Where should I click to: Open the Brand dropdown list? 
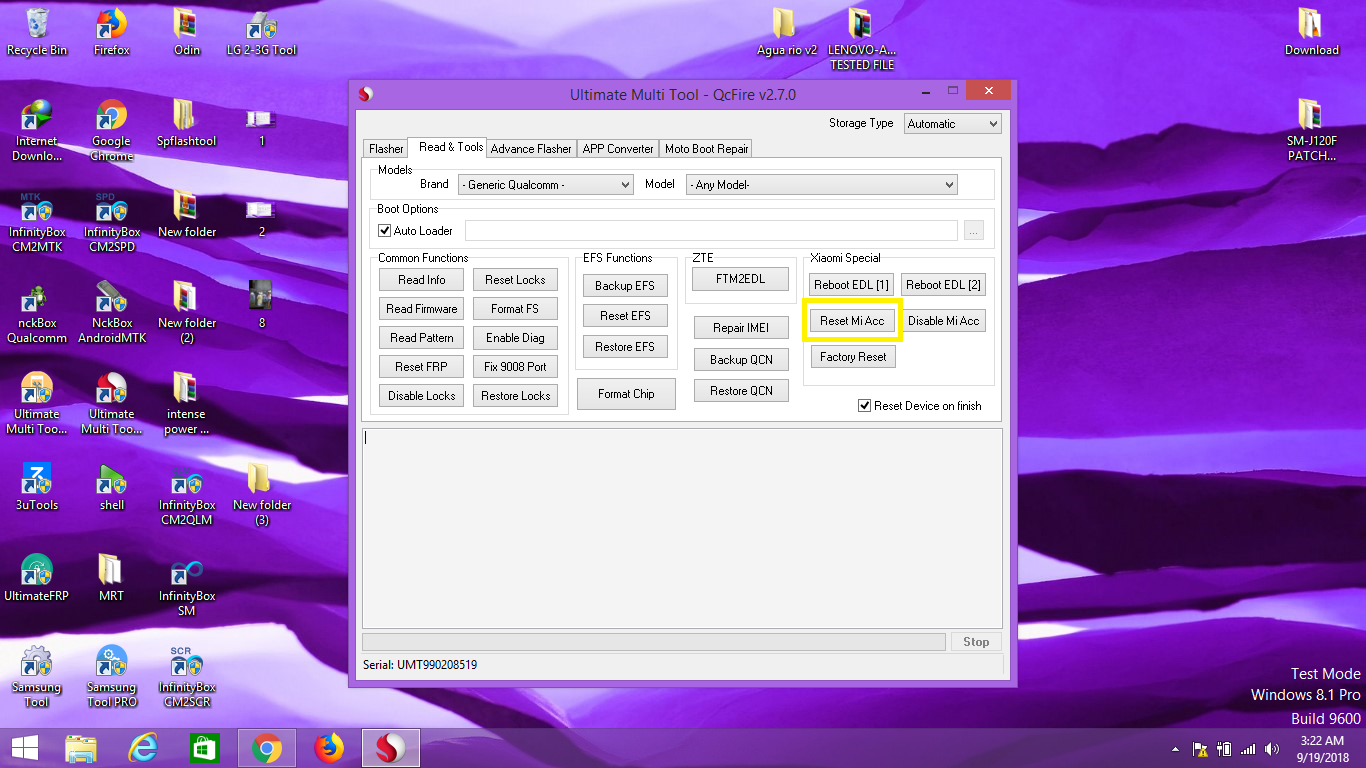click(x=546, y=185)
